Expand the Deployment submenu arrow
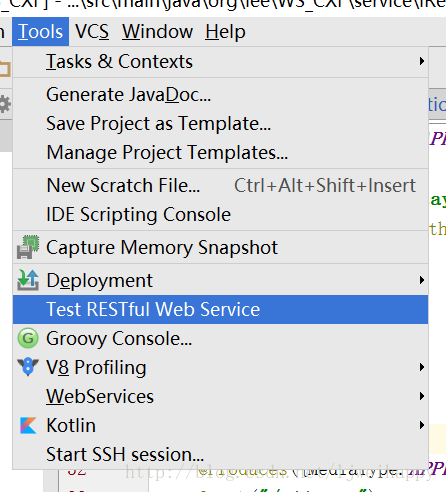The image size is (446, 492). coord(422,280)
